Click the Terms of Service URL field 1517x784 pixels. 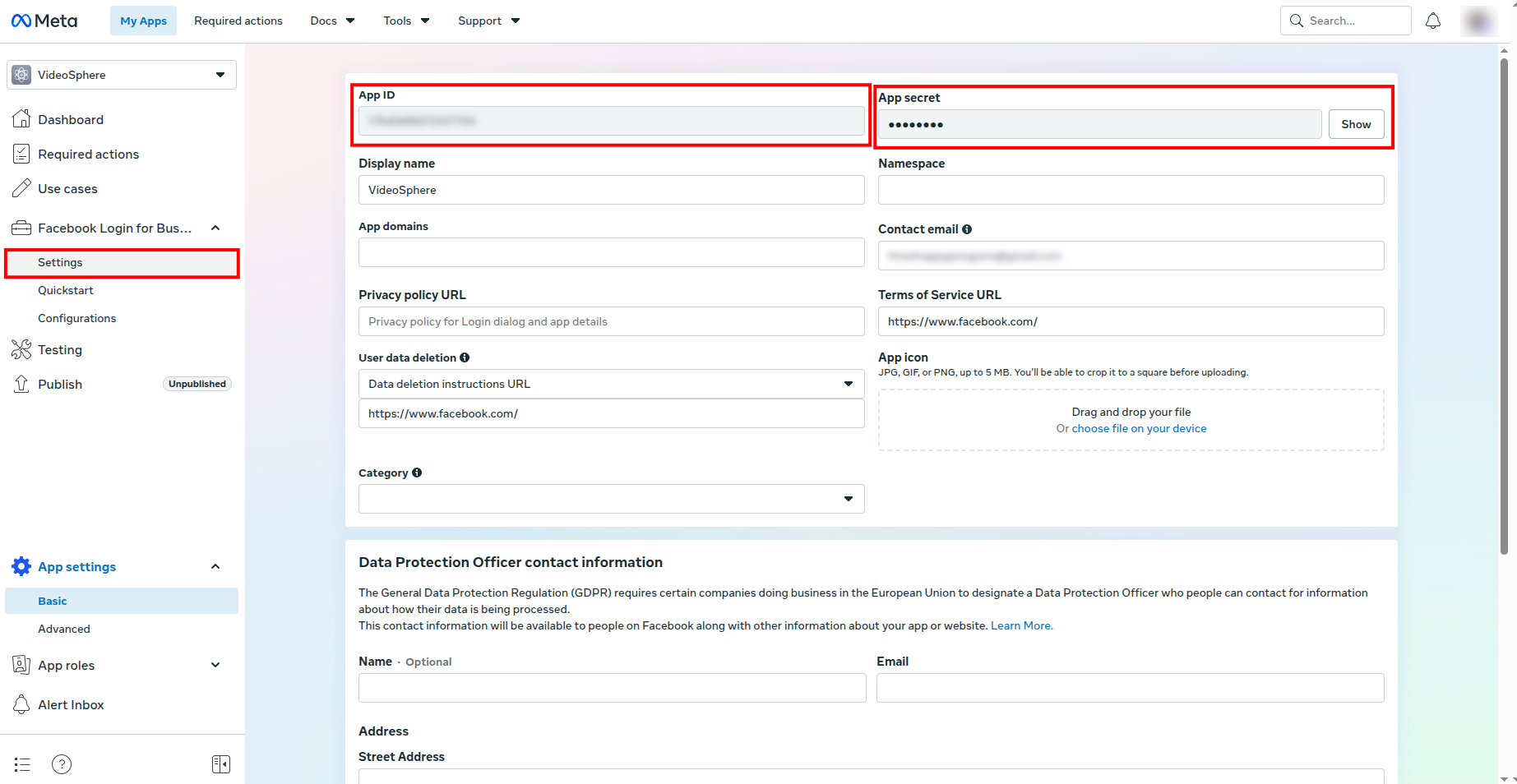(1131, 321)
